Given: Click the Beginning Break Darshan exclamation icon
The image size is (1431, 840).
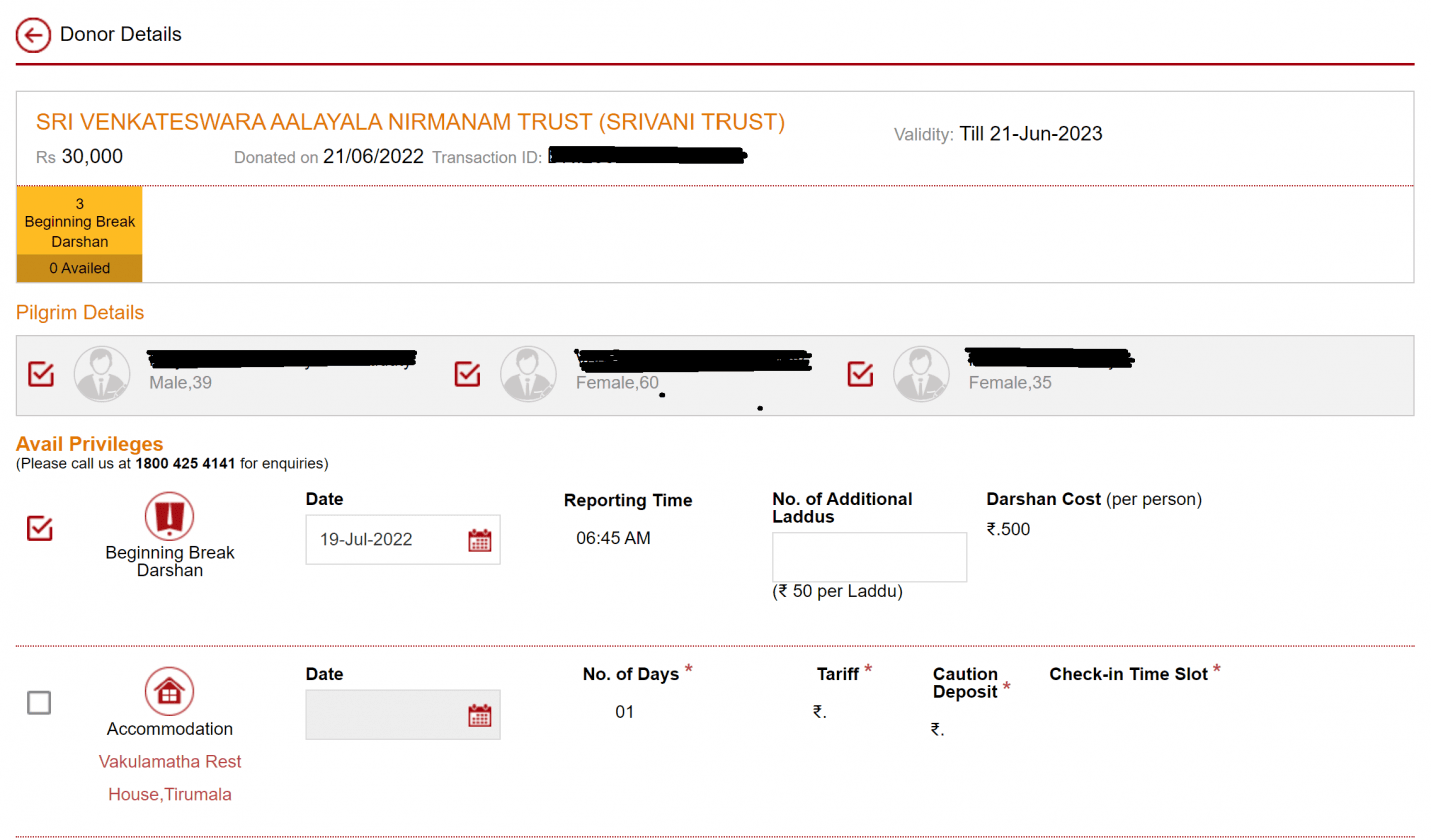Looking at the screenshot, I should point(169,517).
